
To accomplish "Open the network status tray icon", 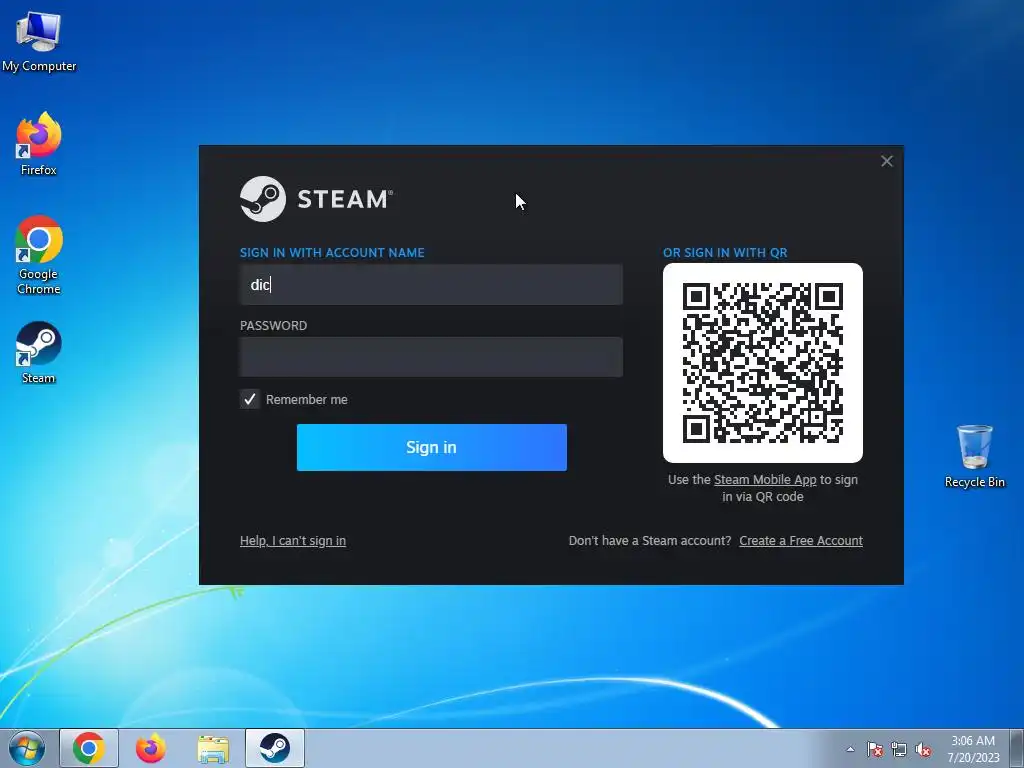I will click(x=899, y=749).
